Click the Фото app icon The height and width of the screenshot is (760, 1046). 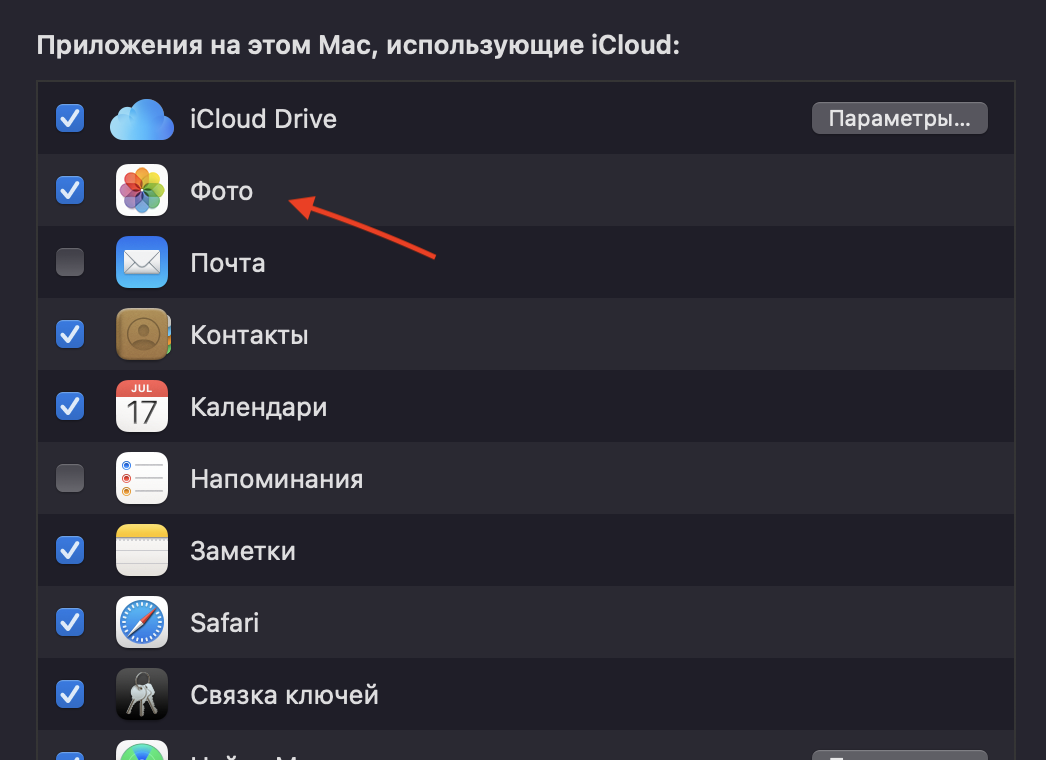click(x=141, y=190)
